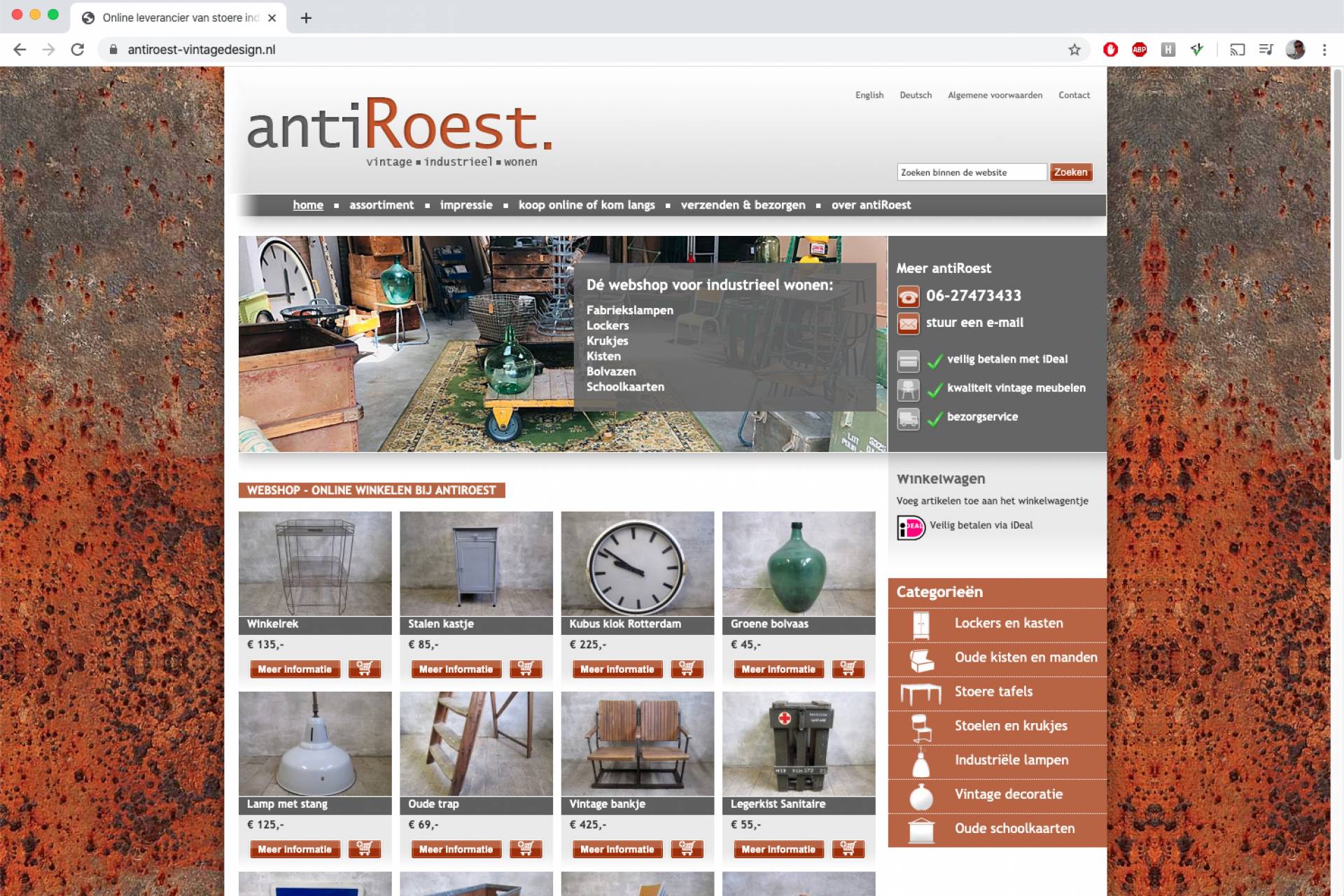The height and width of the screenshot is (896, 1344).
Task: Open Chrome's three-dot menu
Action: coord(1324,50)
